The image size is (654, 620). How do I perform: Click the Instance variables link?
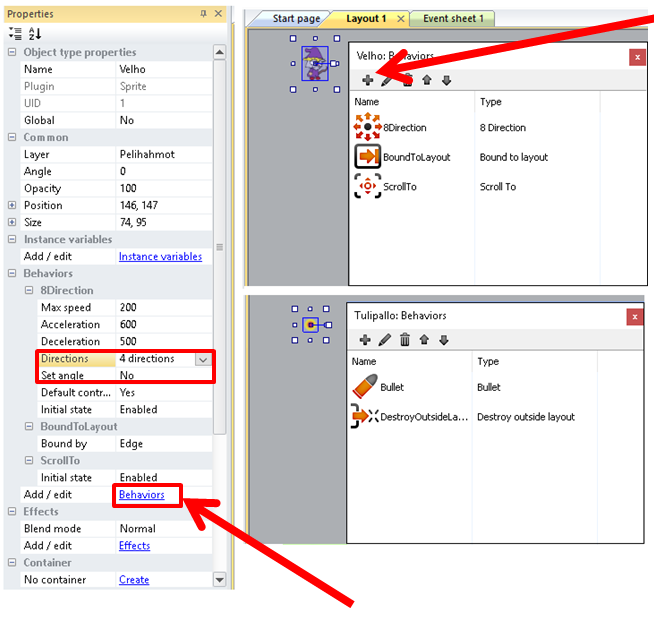point(160,257)
